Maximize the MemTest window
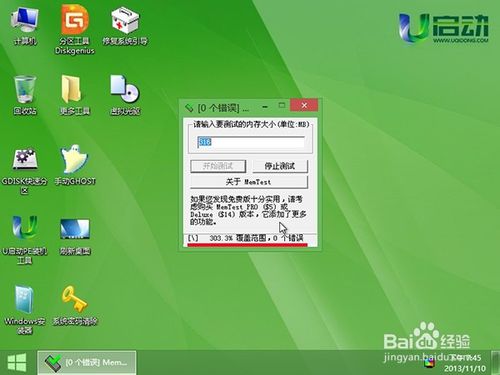This screenshot has width=500, height=375. click(282, 105)
